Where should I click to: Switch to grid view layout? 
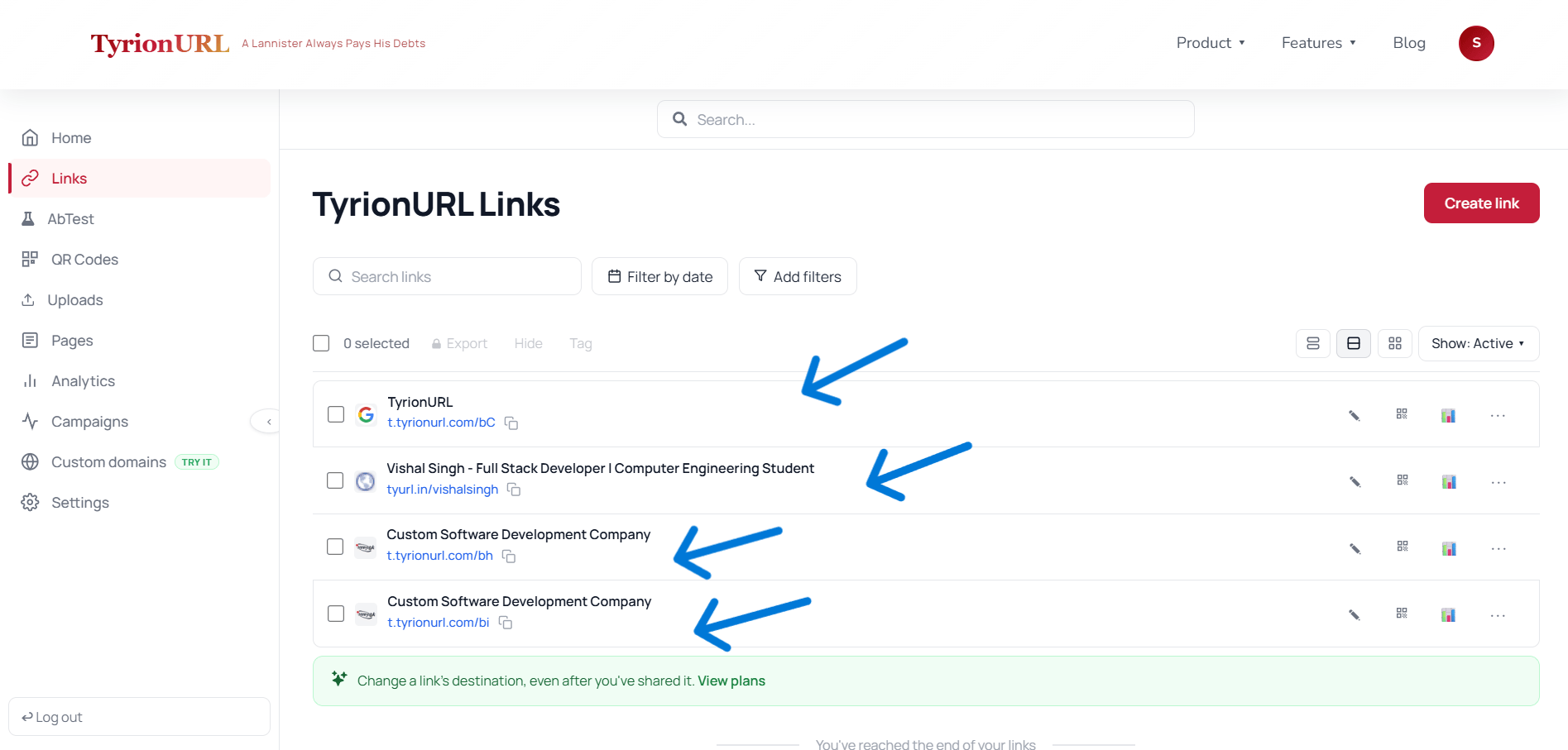[1395, 343]
